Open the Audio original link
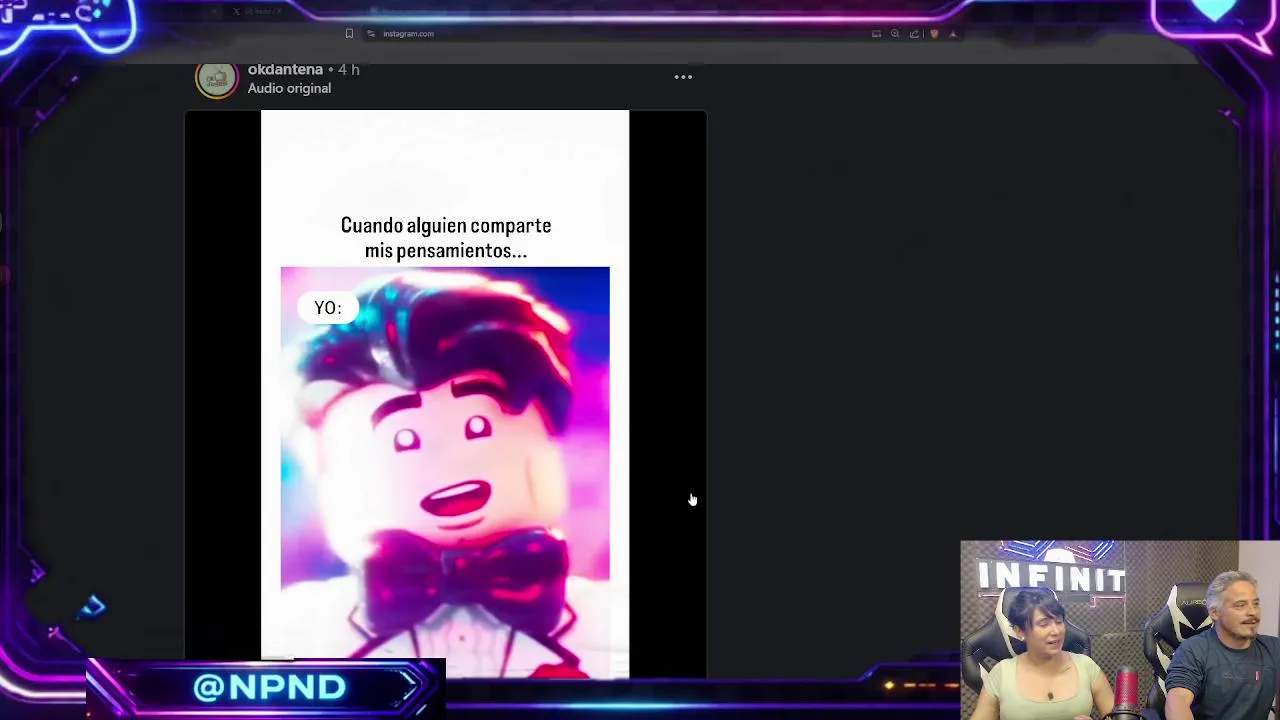The width and height of the screenshot is (1280, 720). [x=289, y=88]
